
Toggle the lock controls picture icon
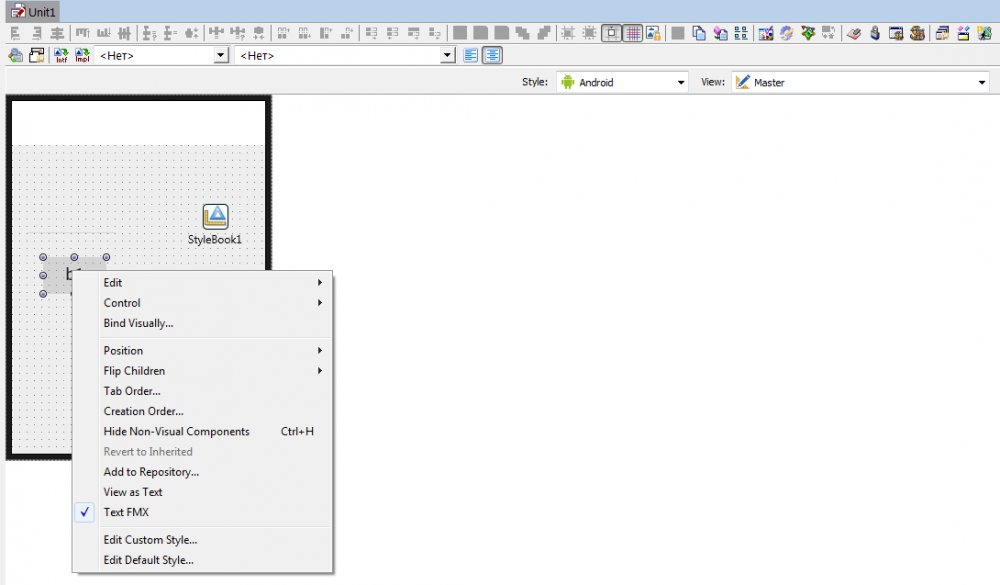pyautogui.click(x=653, y=33)
